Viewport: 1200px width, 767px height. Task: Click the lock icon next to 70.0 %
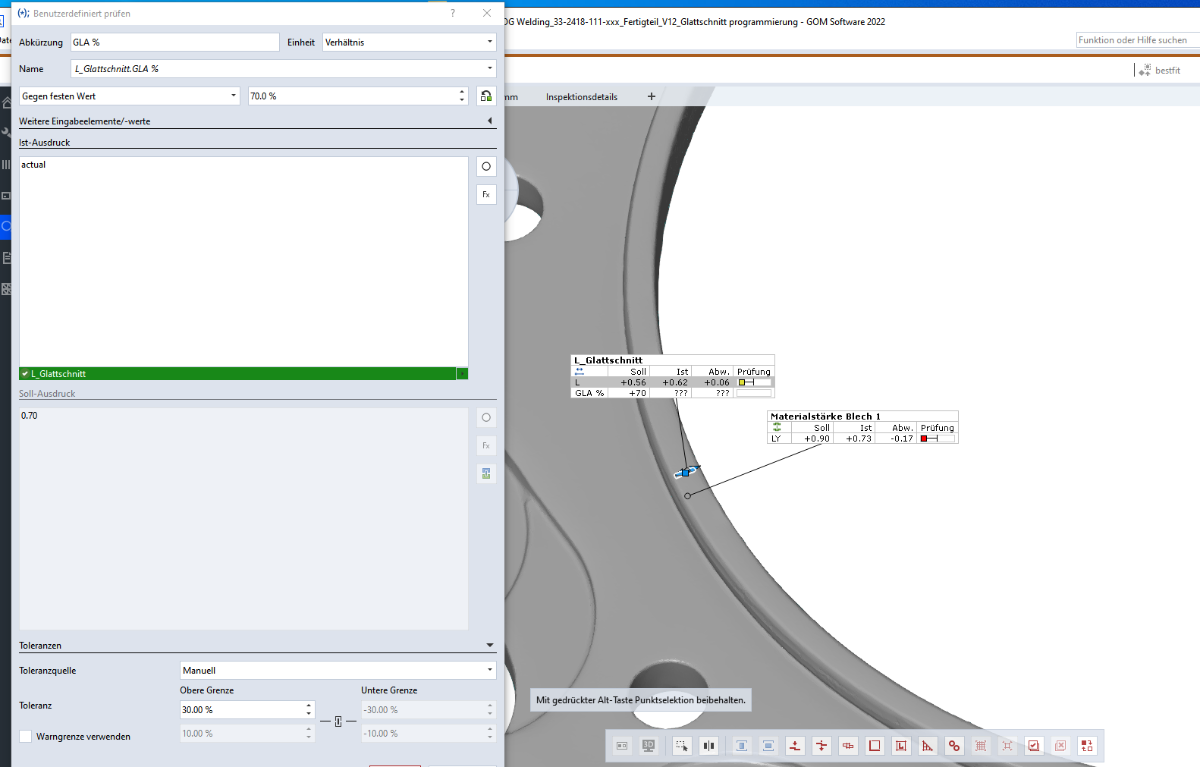point(486,96)
